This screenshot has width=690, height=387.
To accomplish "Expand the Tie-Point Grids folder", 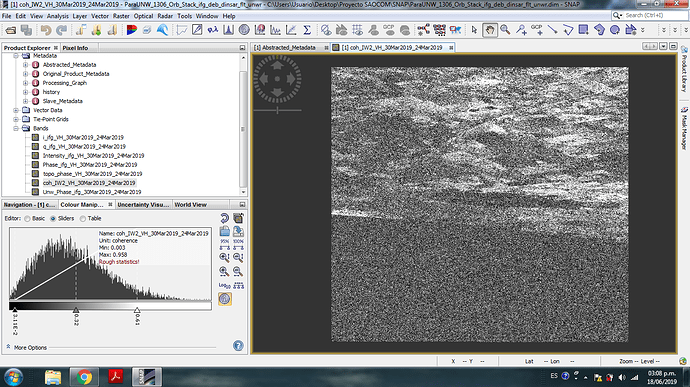I will pos(16,119).
